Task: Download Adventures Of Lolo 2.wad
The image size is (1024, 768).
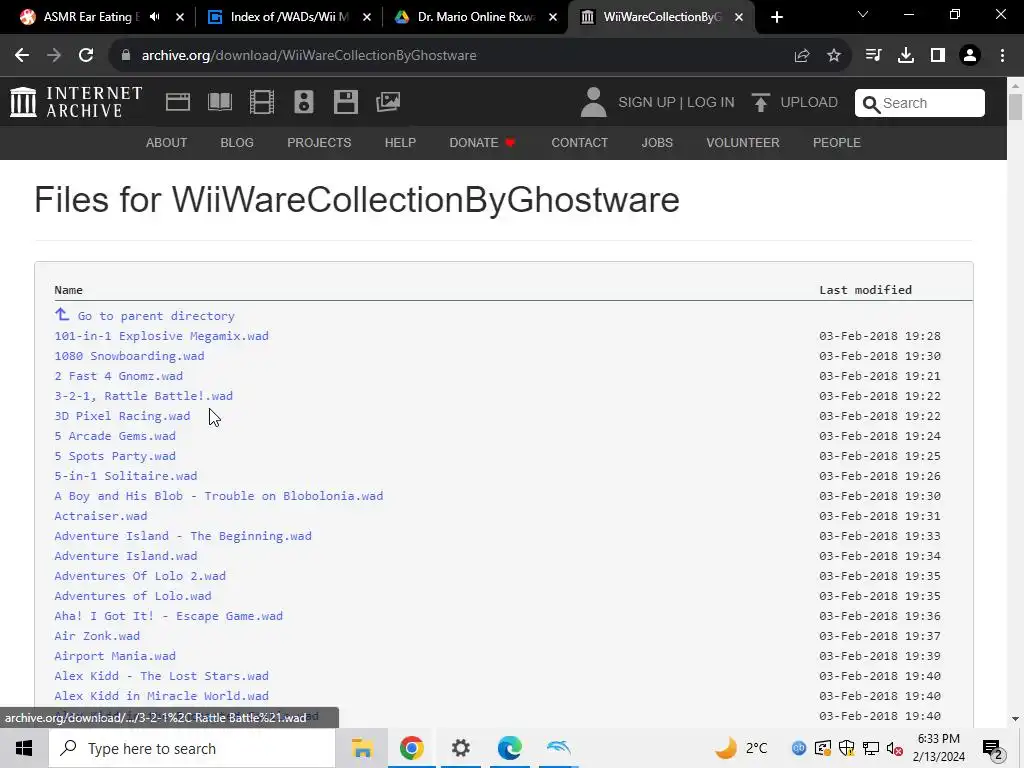Action: 140,576
